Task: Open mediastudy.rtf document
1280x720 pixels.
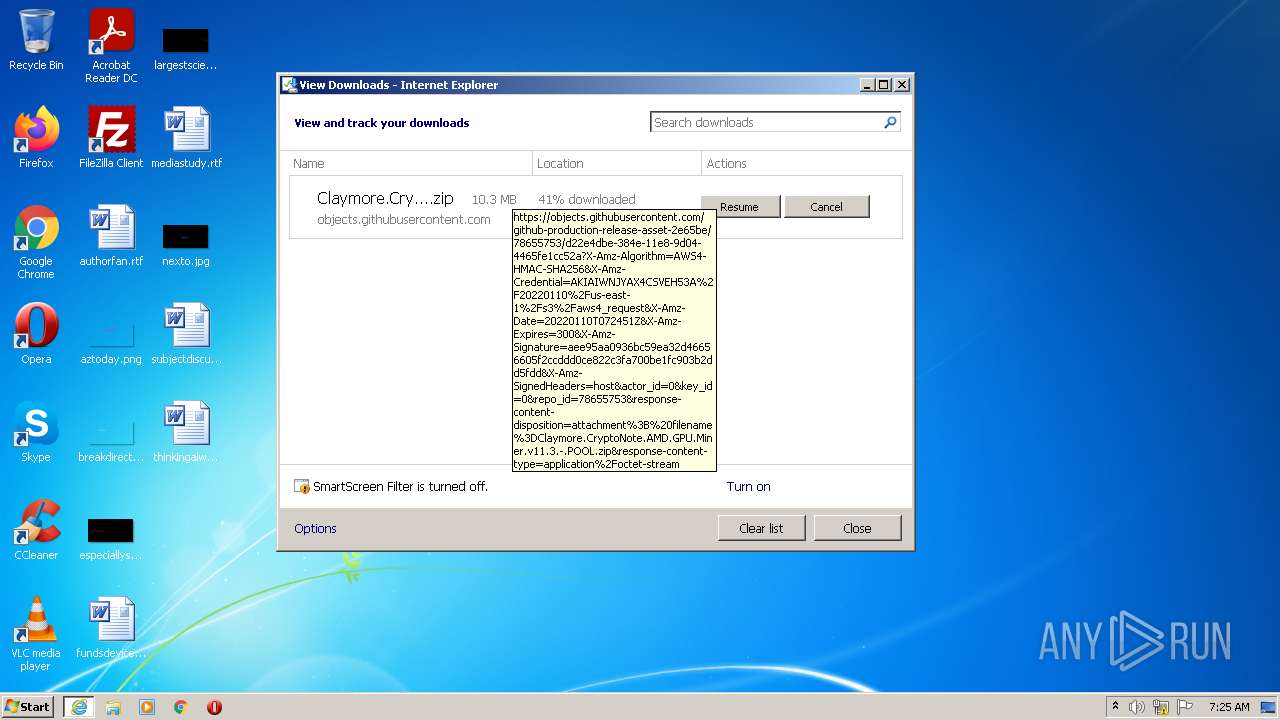Action: [186, 138]
